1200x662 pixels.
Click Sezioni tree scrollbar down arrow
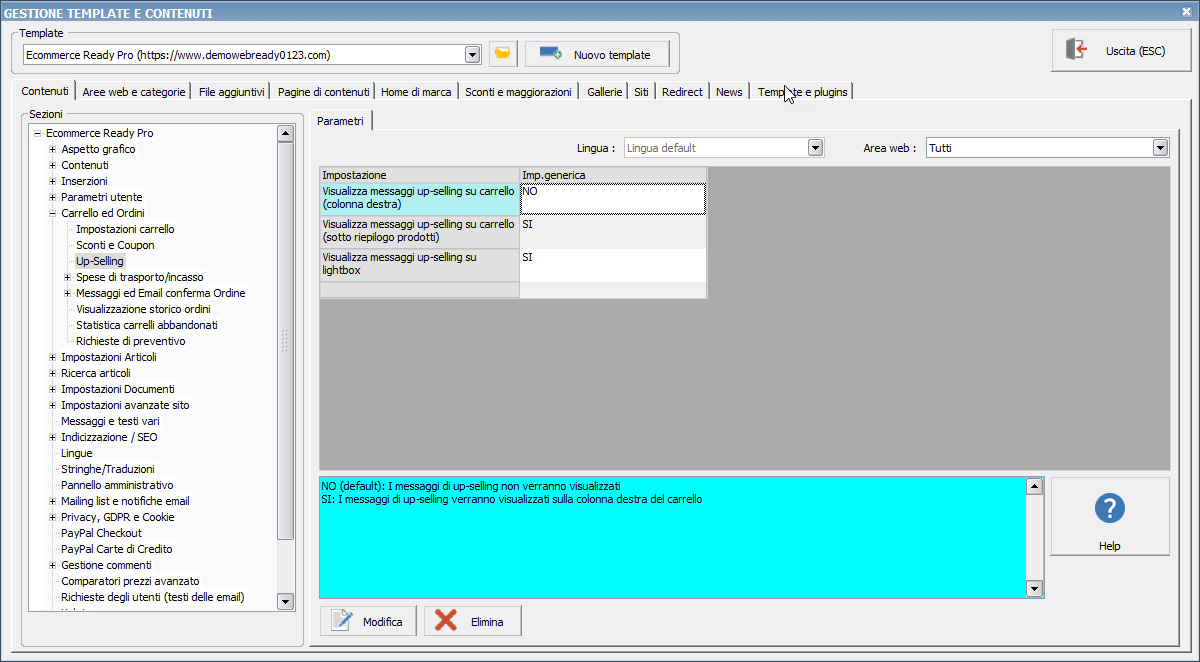285,601
